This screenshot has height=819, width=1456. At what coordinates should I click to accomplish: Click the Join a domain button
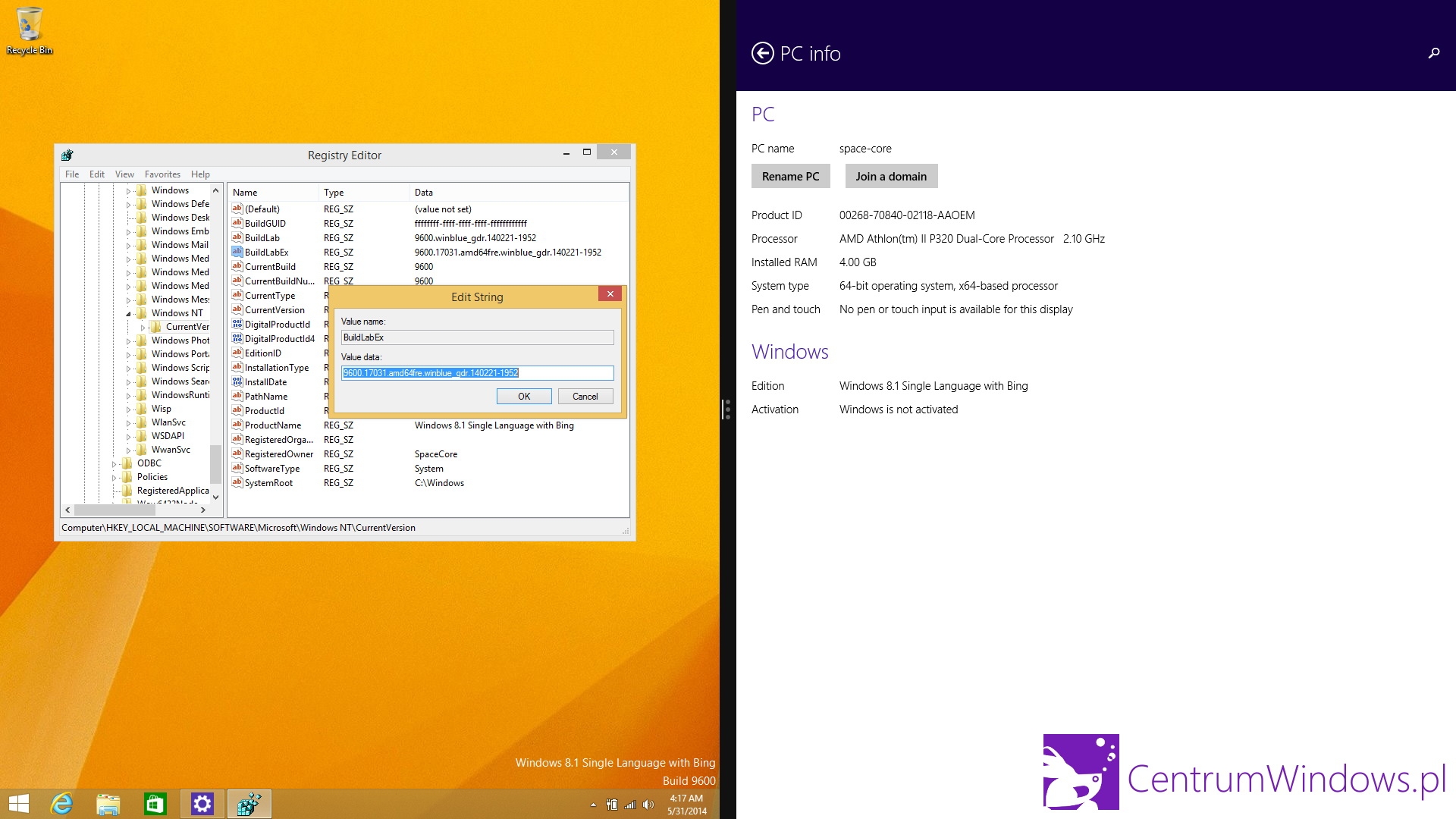[890, 177]
